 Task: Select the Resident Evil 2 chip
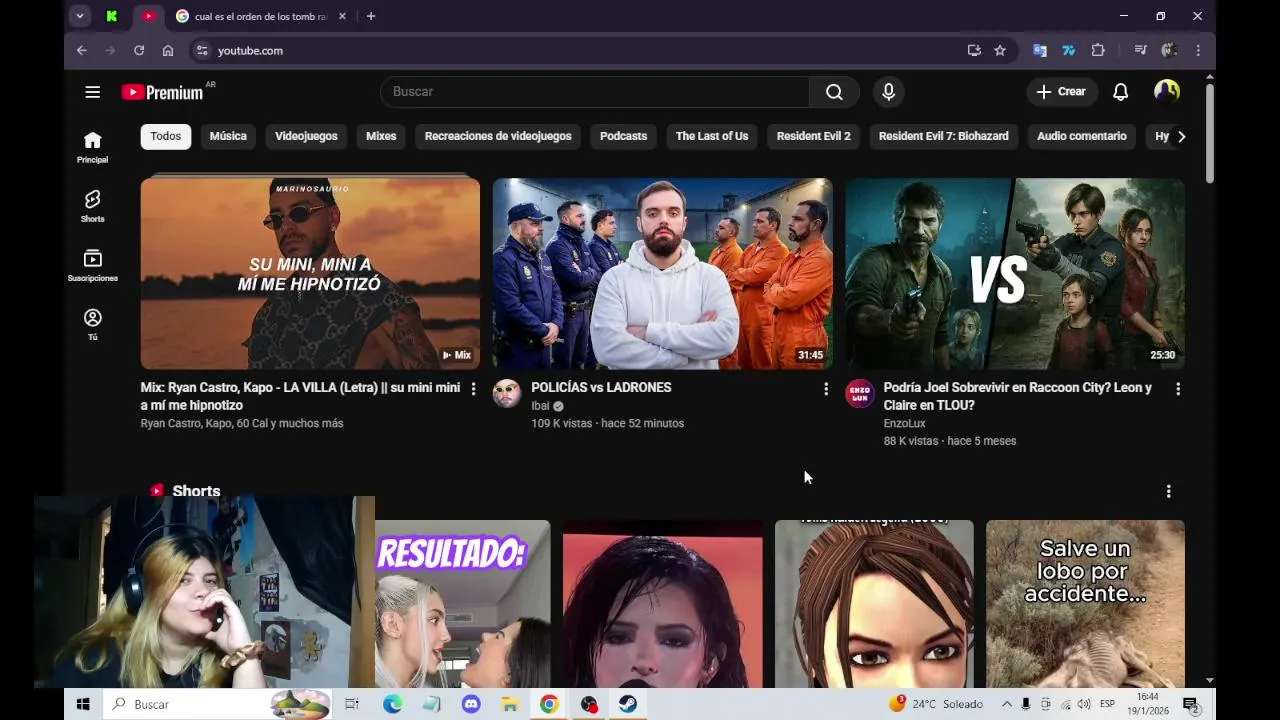click(814, 136)
